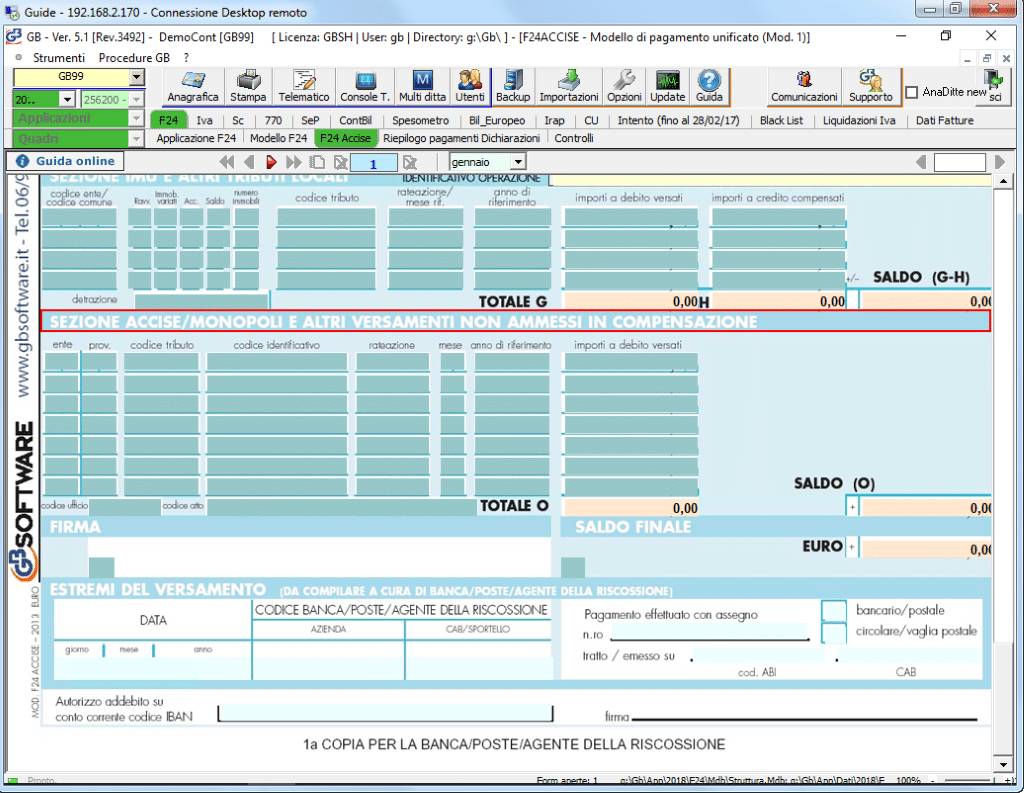Open the Anagrafica toolbar icon

coord(193,86)
